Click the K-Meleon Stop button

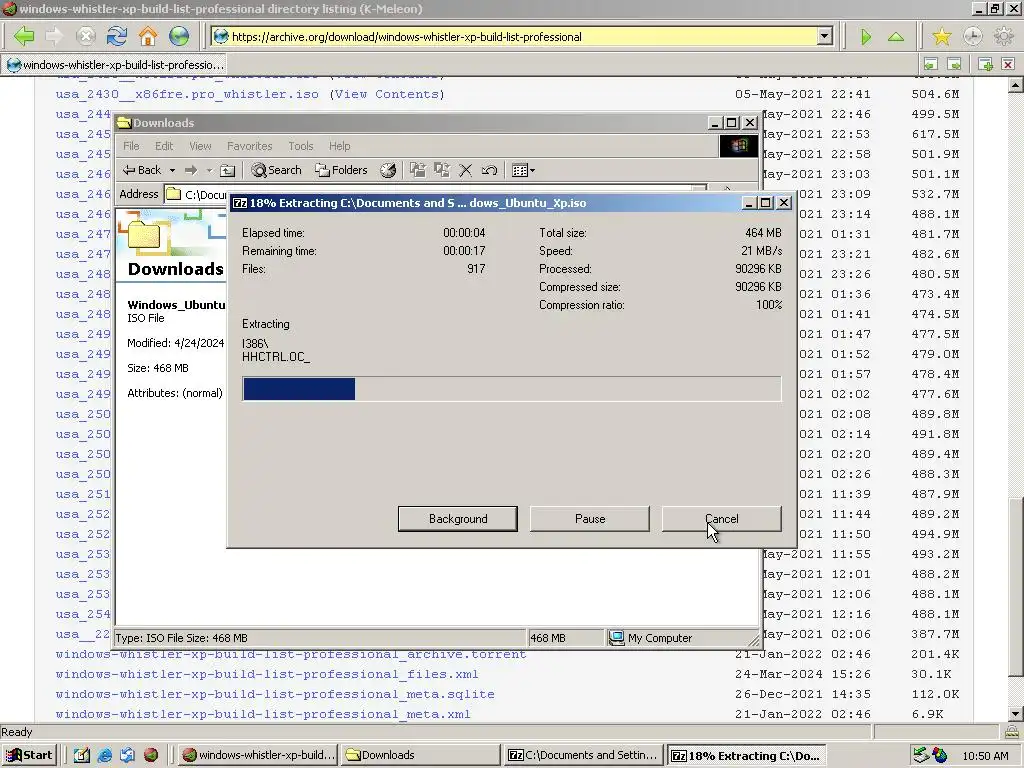point(86,36)
